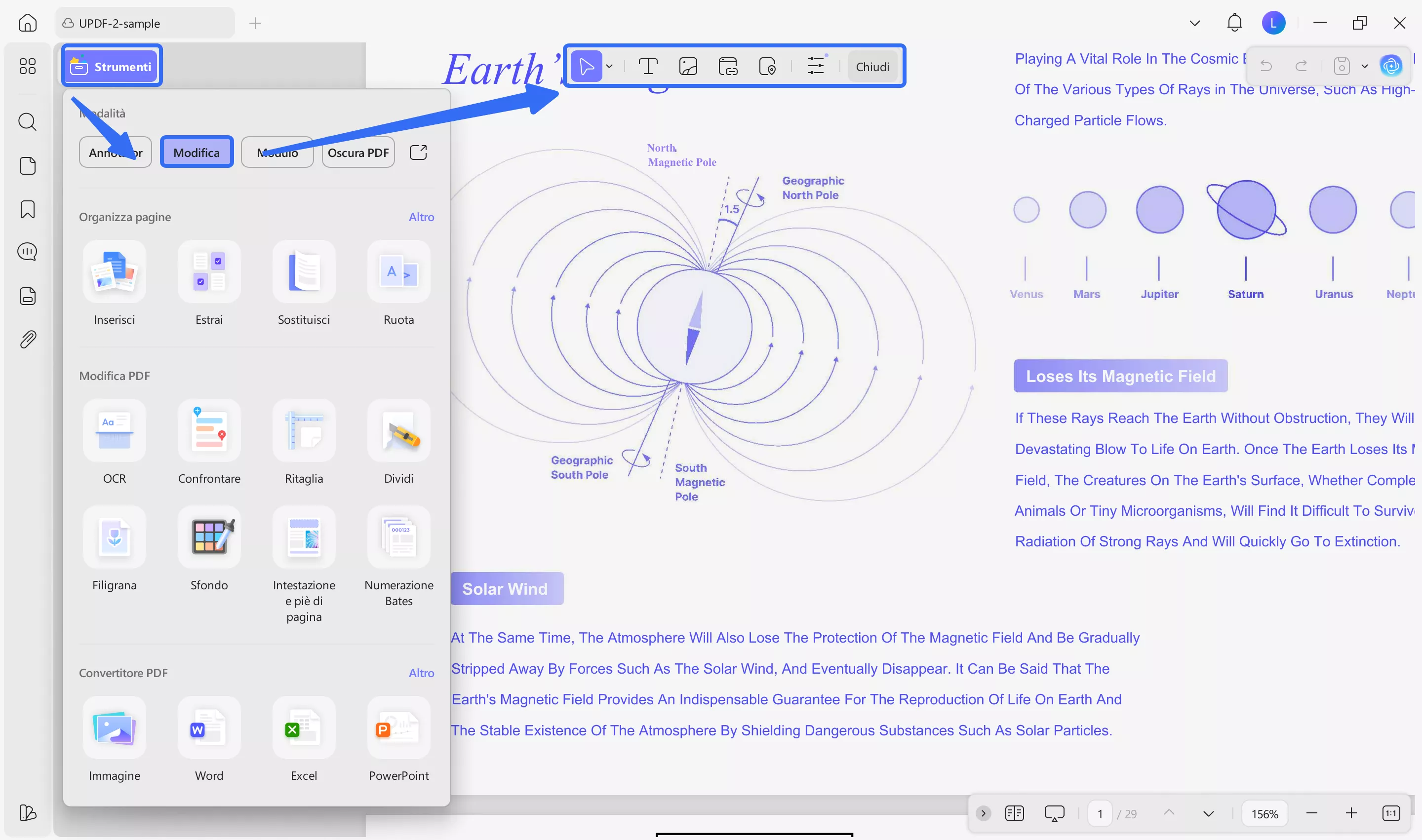Open the Strumenti menu

[112, 66]
